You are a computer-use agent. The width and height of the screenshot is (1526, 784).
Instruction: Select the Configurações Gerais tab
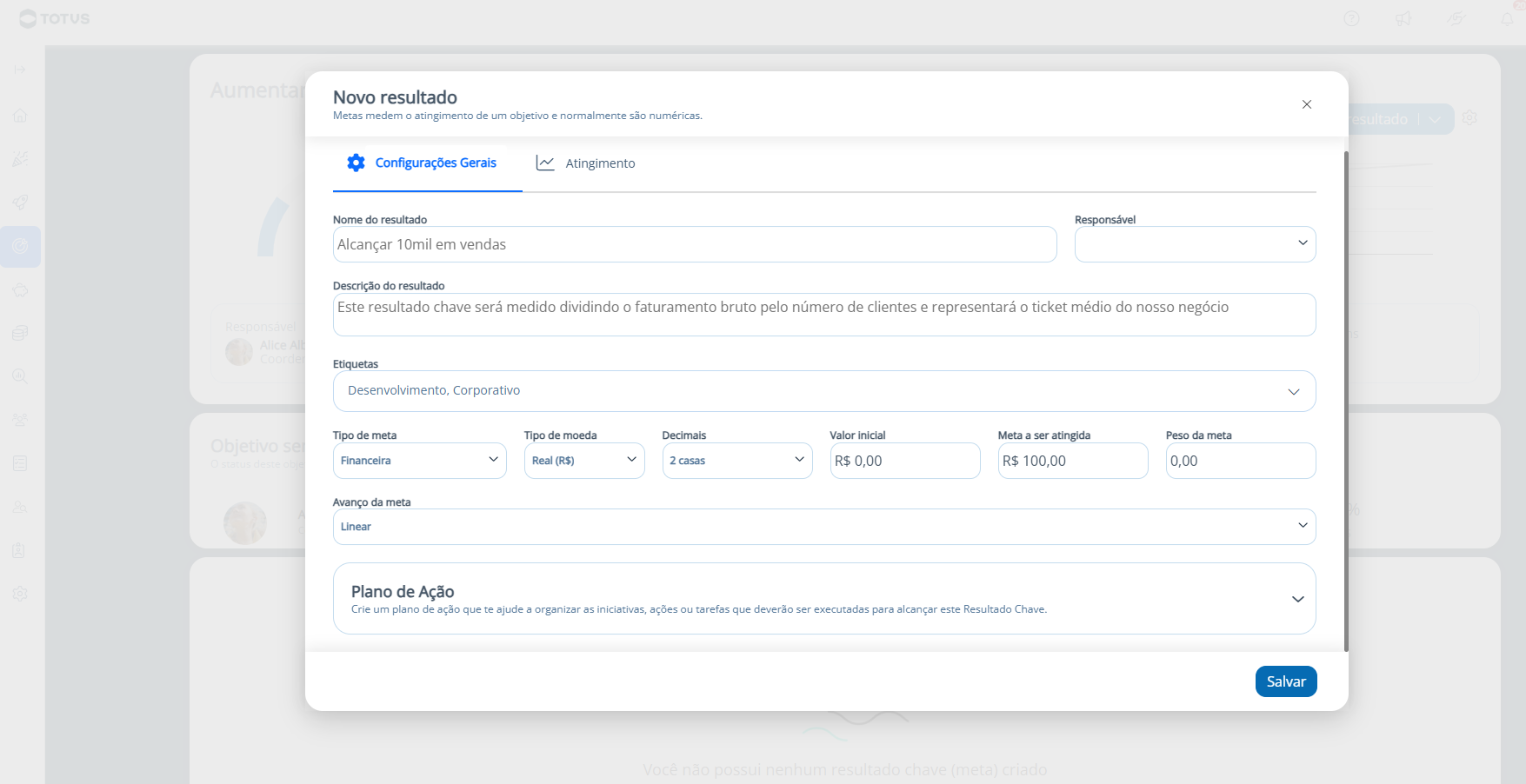point(423,163)
